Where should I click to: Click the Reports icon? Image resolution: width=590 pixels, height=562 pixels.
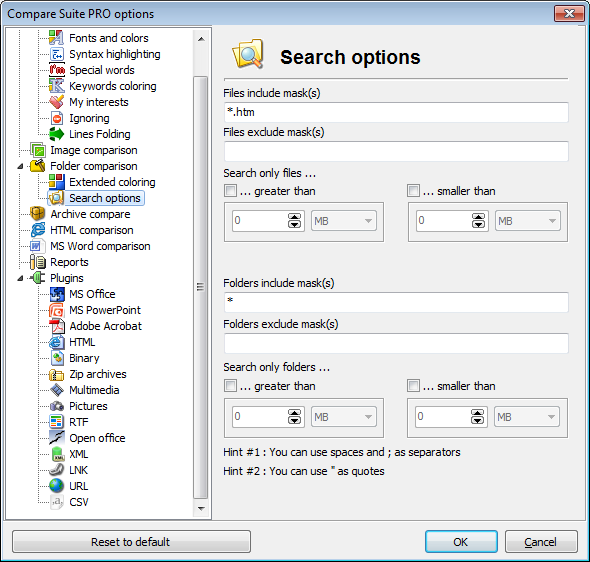coord(38,262)
